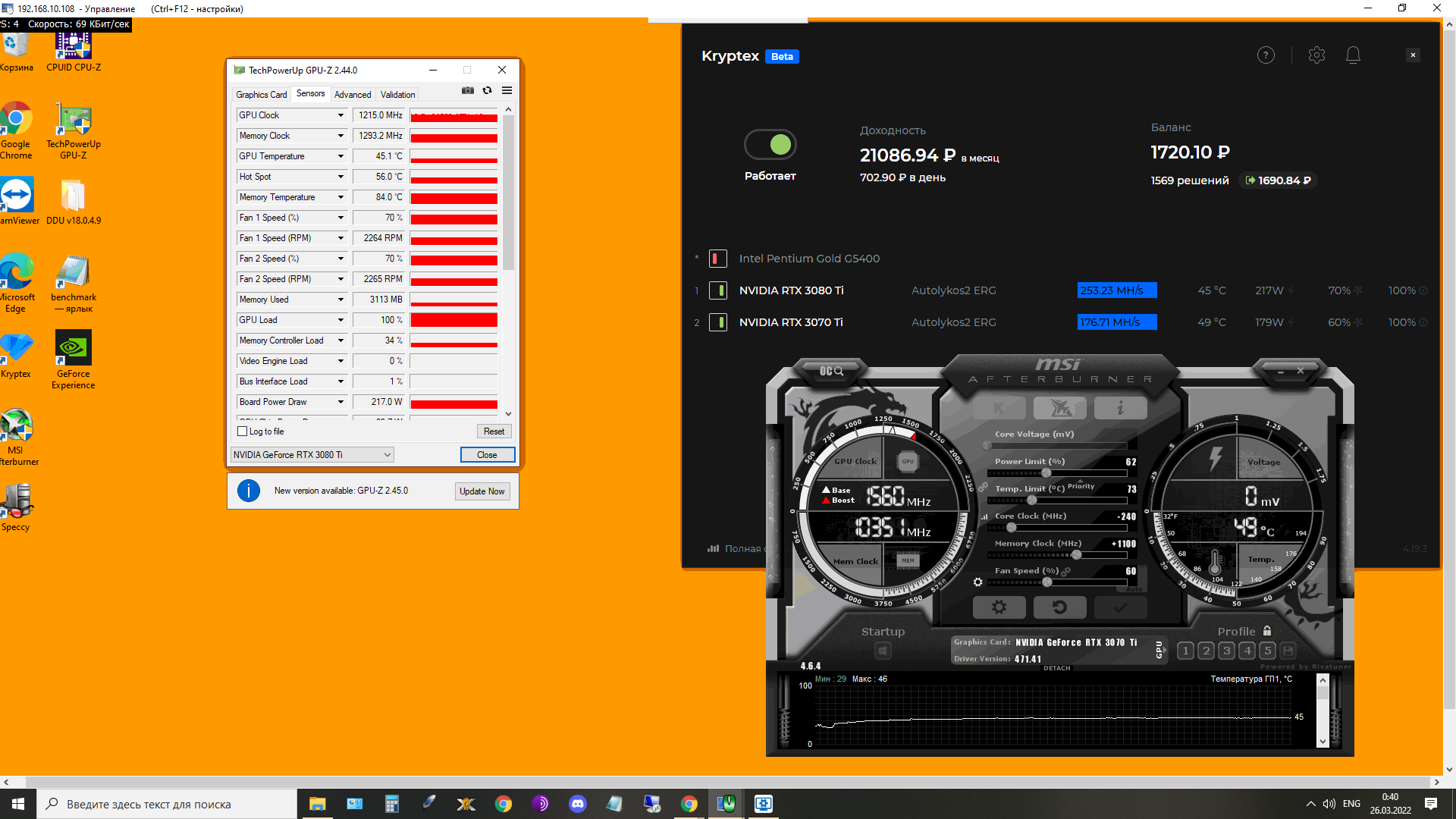1456x819 pixels.
Task: Open Kryptex settings gear
Action: 1316,55
